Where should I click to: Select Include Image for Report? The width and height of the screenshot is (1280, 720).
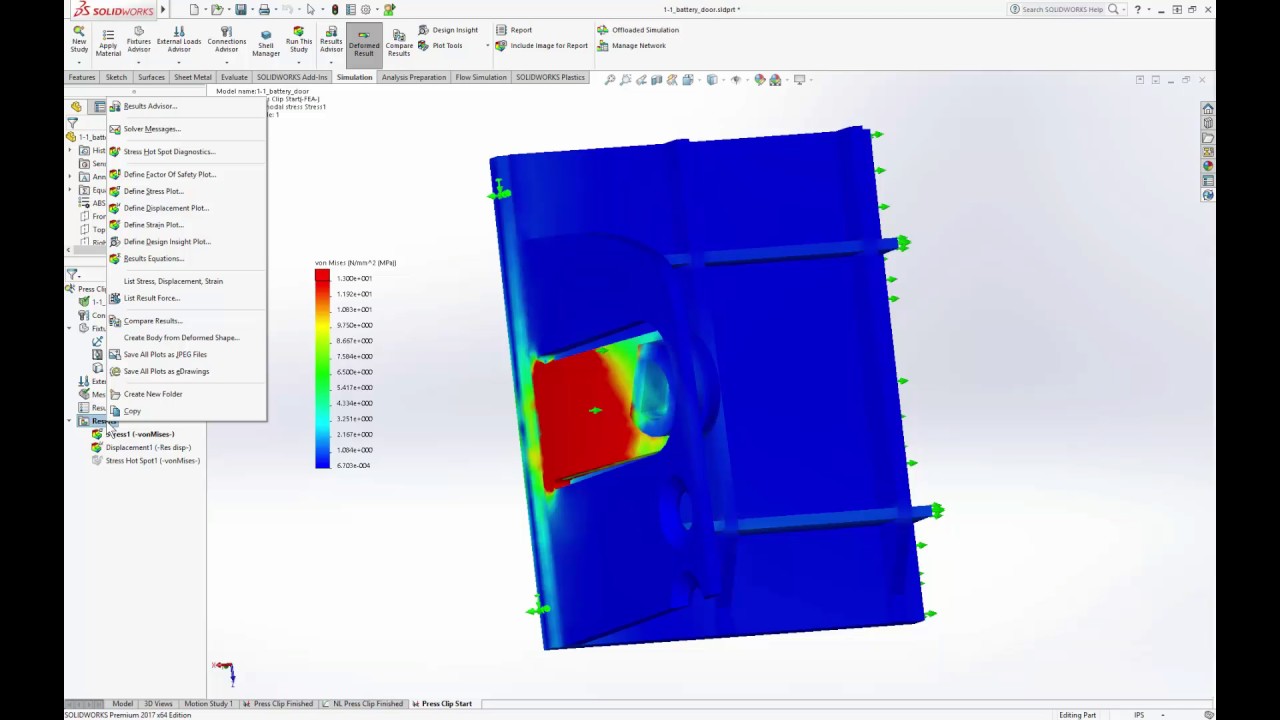click(x=542, y=45)
